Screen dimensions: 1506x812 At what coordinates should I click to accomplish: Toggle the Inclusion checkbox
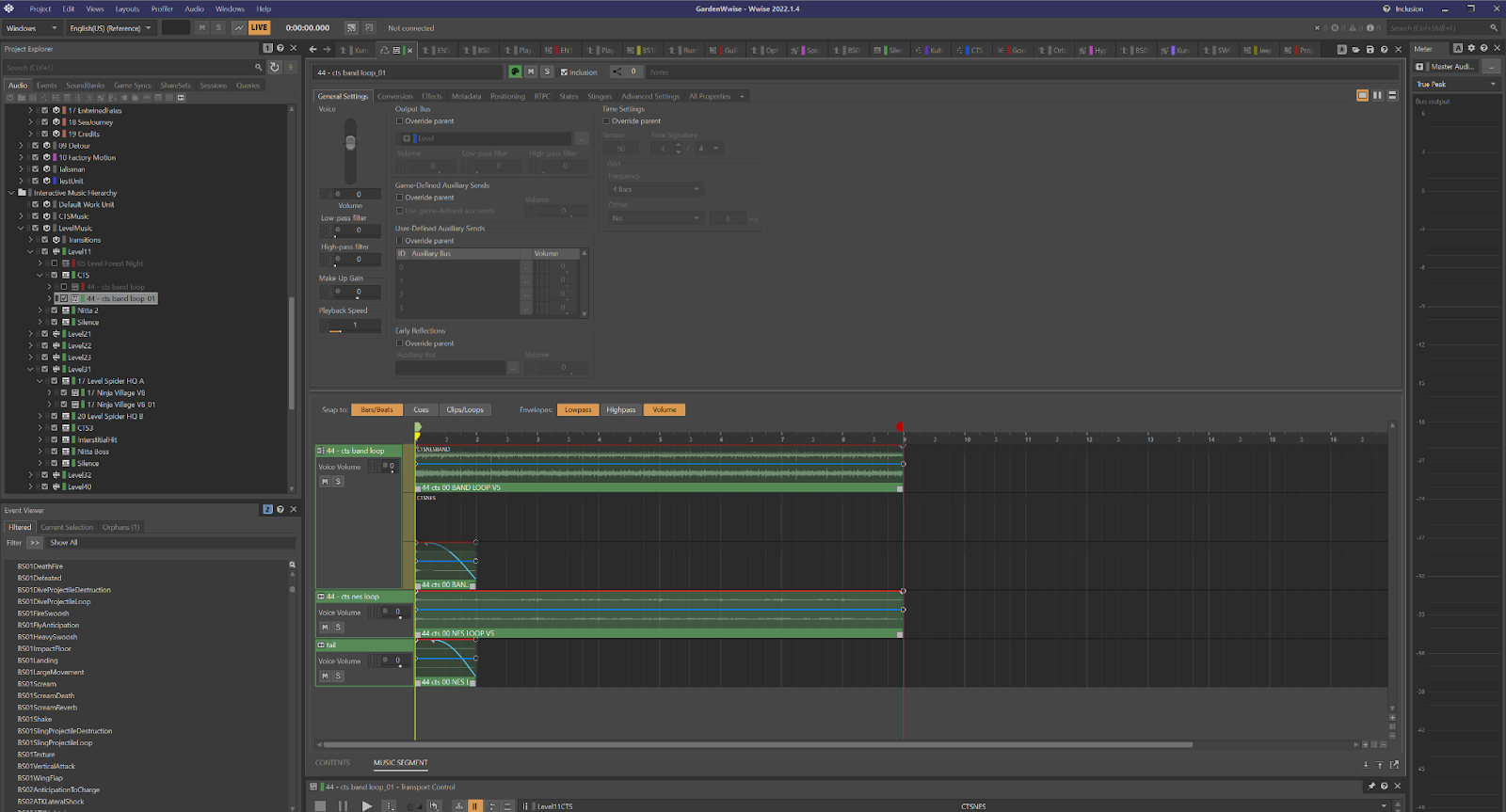pyautogui.click(x=564, y=72)
